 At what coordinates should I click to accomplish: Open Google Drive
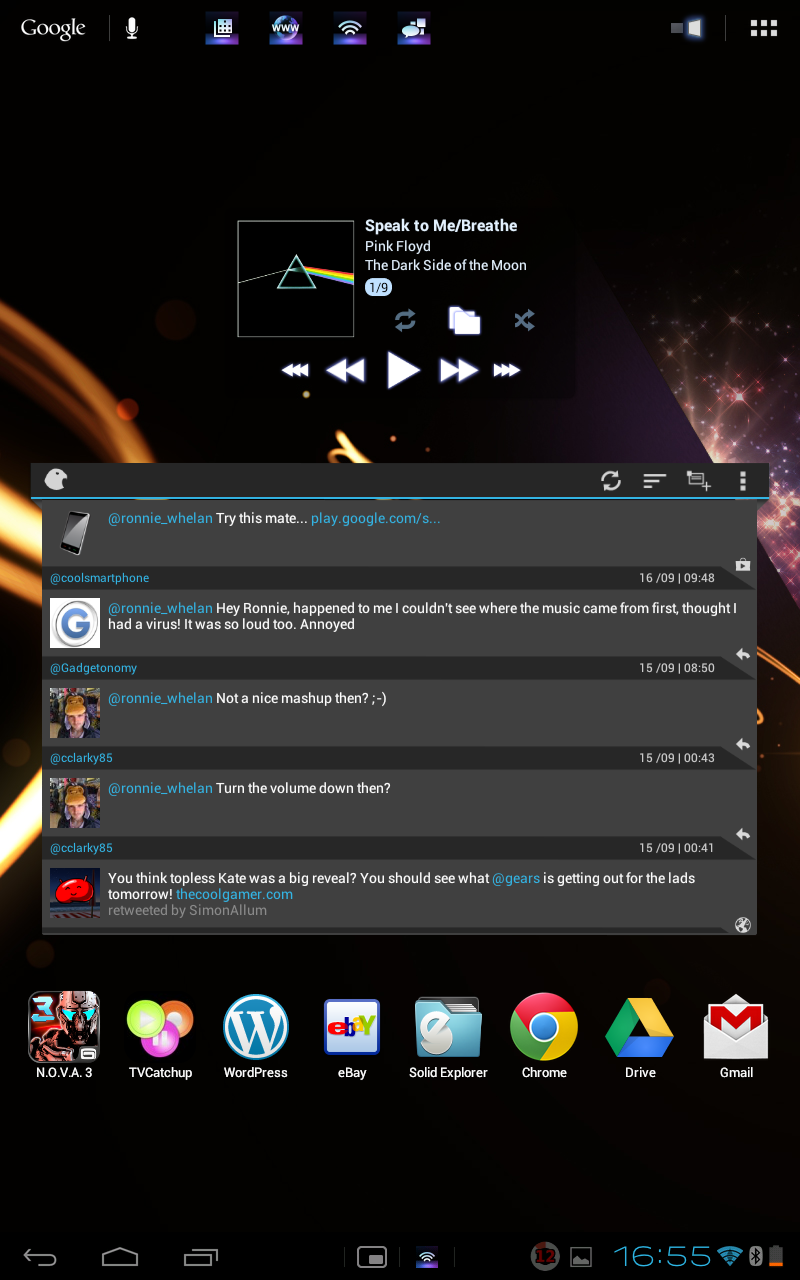tap(640, 1036)
